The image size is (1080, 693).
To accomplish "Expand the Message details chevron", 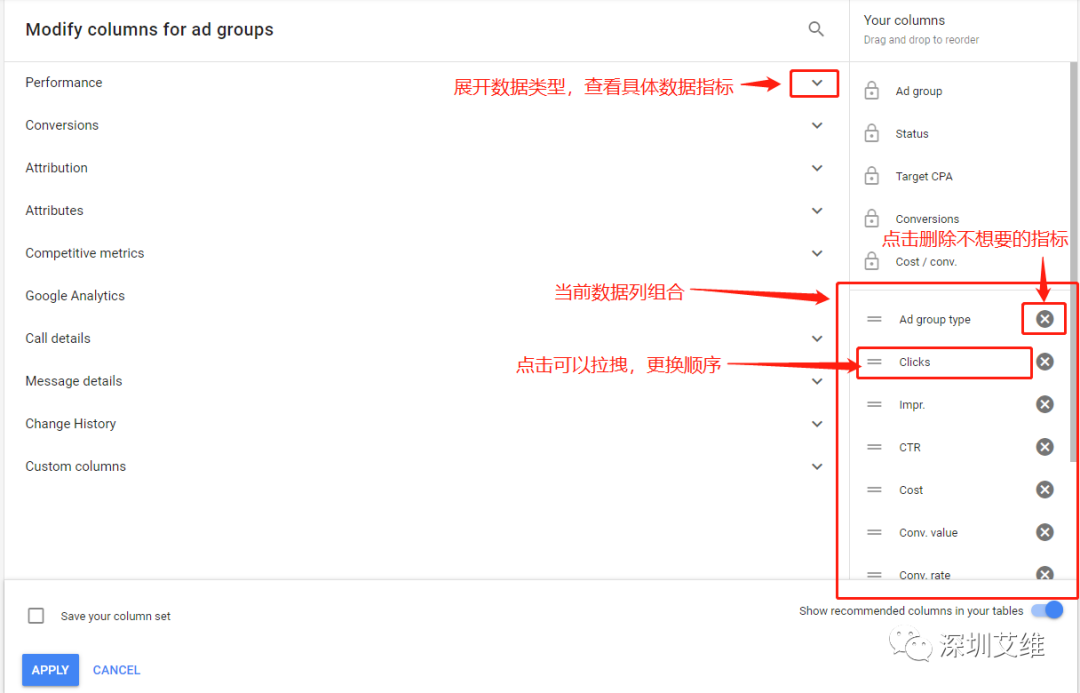I will (816, 382).
